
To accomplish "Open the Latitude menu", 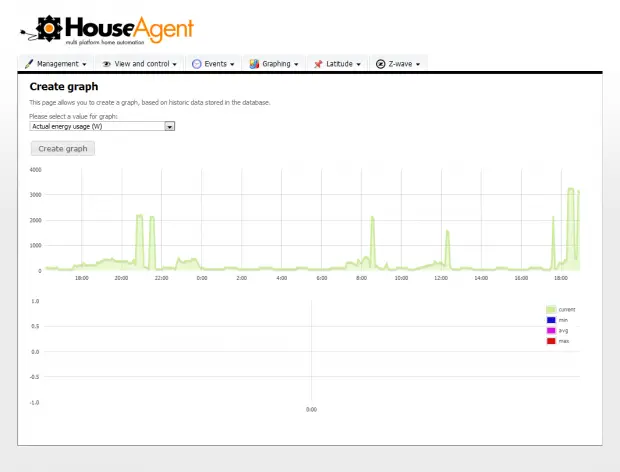I will [337, 64].
